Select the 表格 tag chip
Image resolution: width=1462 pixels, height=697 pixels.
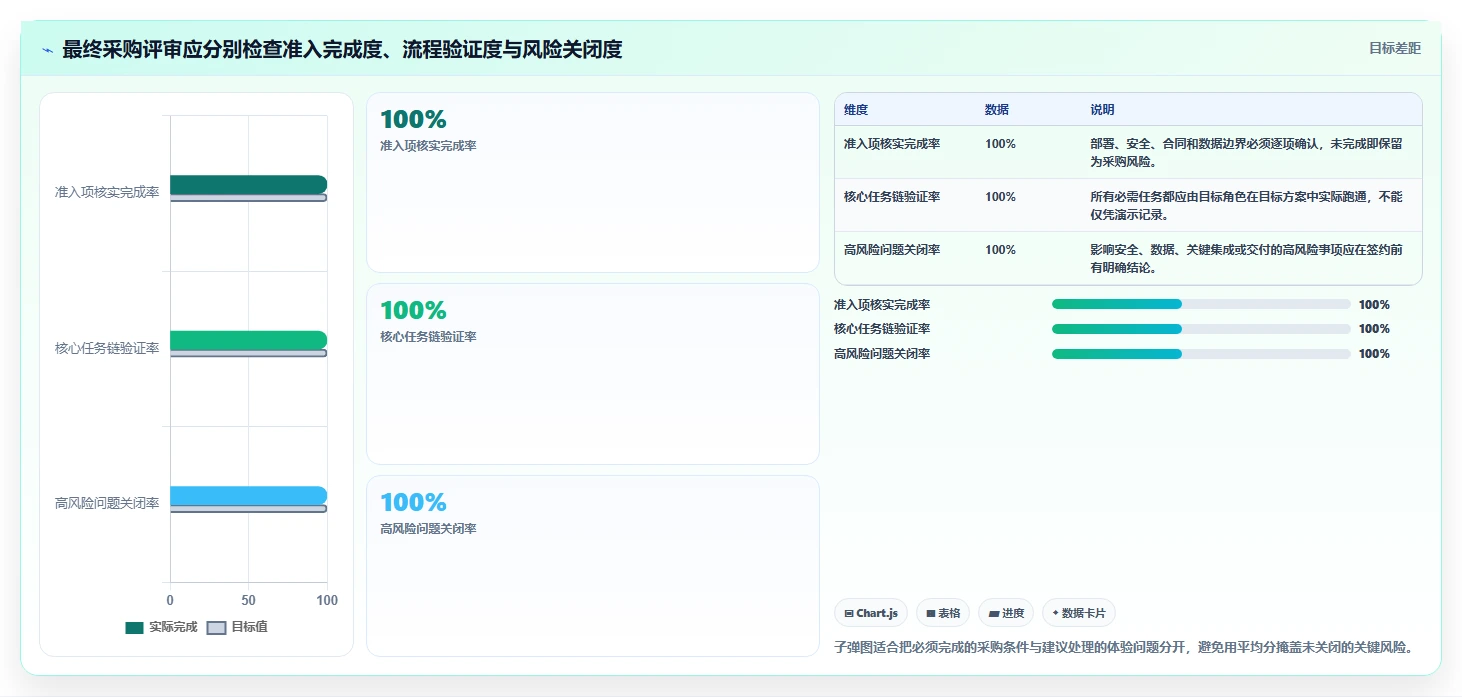click(x=943, y=613)
